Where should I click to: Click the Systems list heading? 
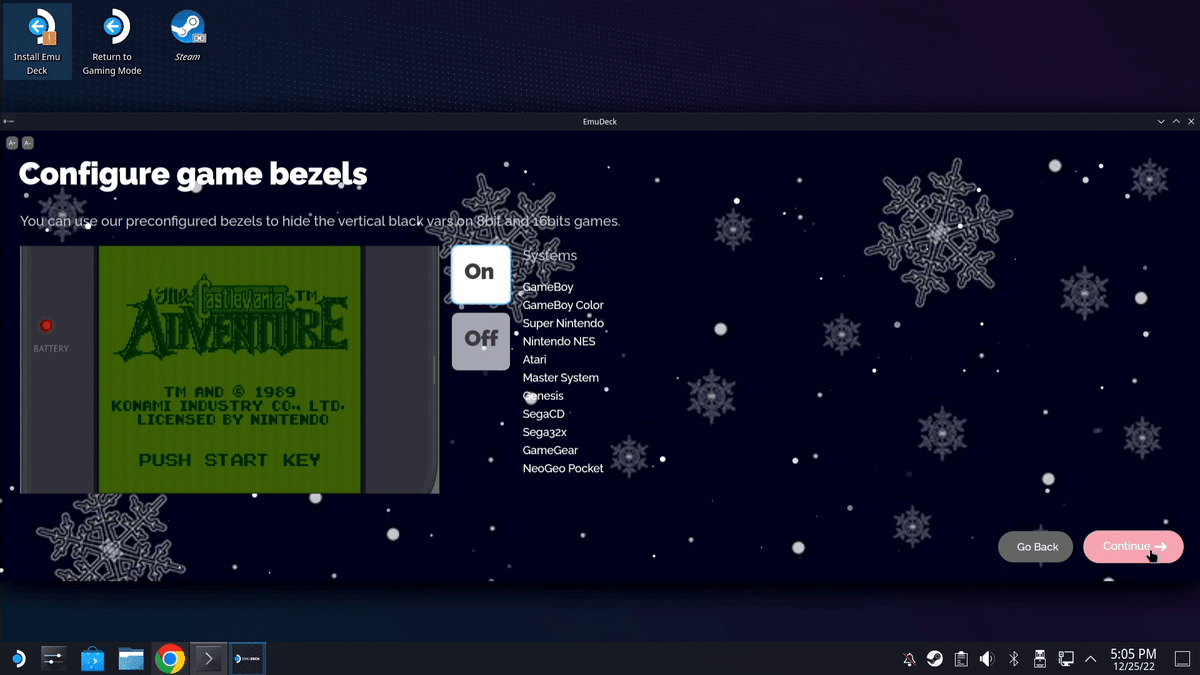click(550, 256)
